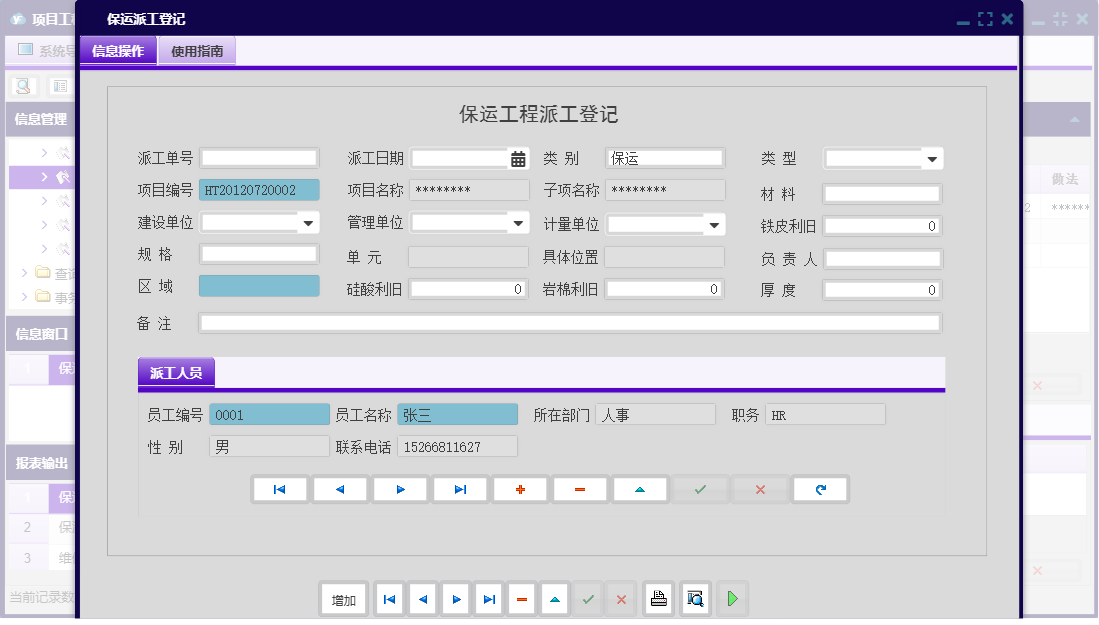Run the green execute arrow icon
Image resolution: width=1099 pixels, height=625 pixels.
(732, 598)
